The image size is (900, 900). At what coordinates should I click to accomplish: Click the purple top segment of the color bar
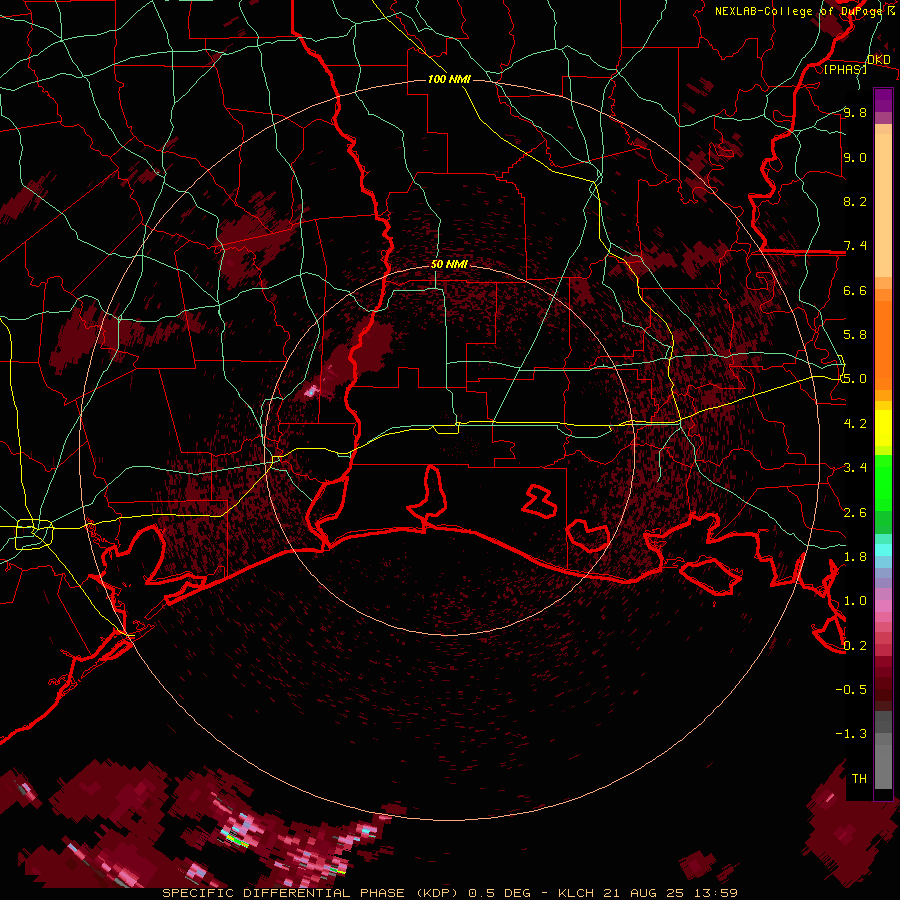click(x=883, y=100)
